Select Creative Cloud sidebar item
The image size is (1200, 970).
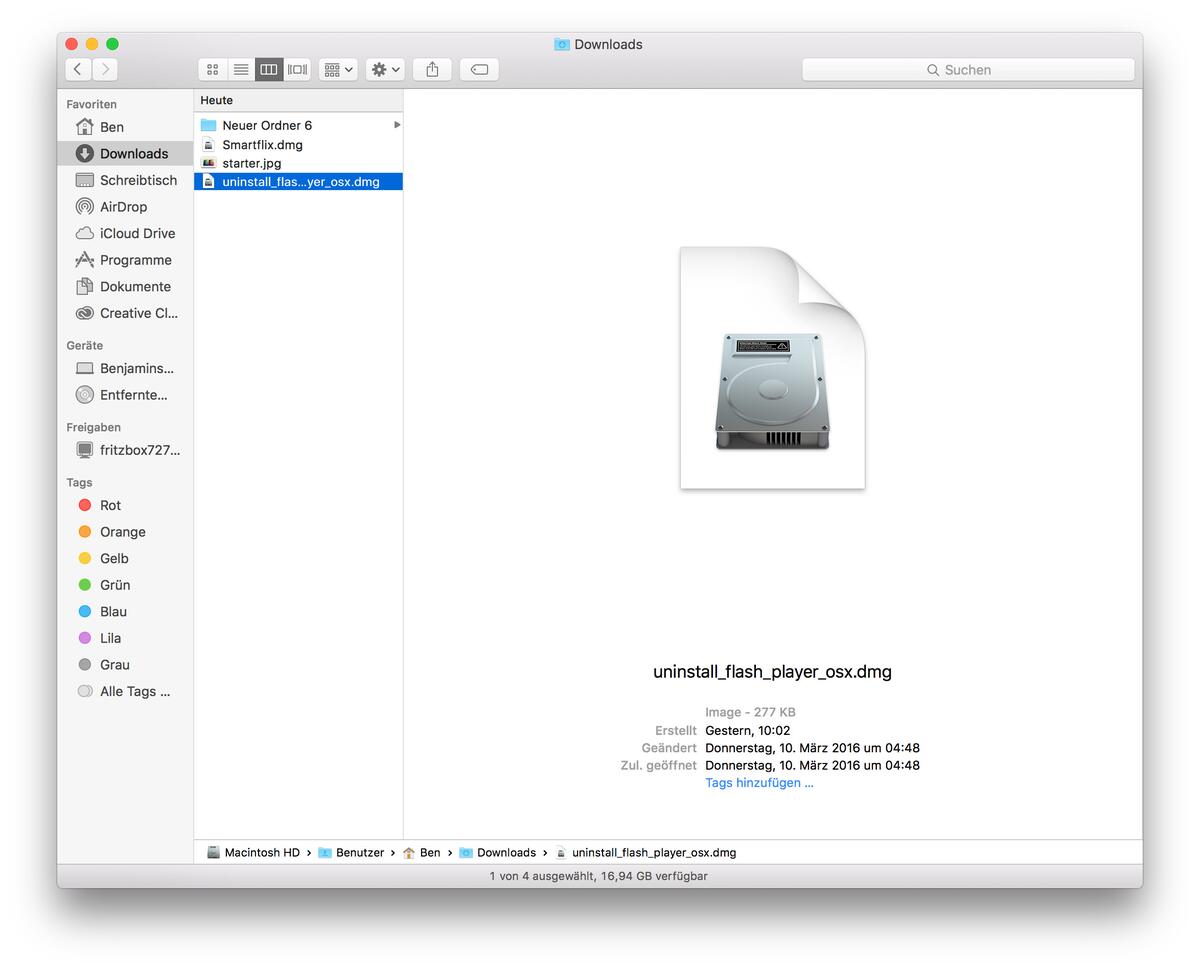click(x=138, y=313)
